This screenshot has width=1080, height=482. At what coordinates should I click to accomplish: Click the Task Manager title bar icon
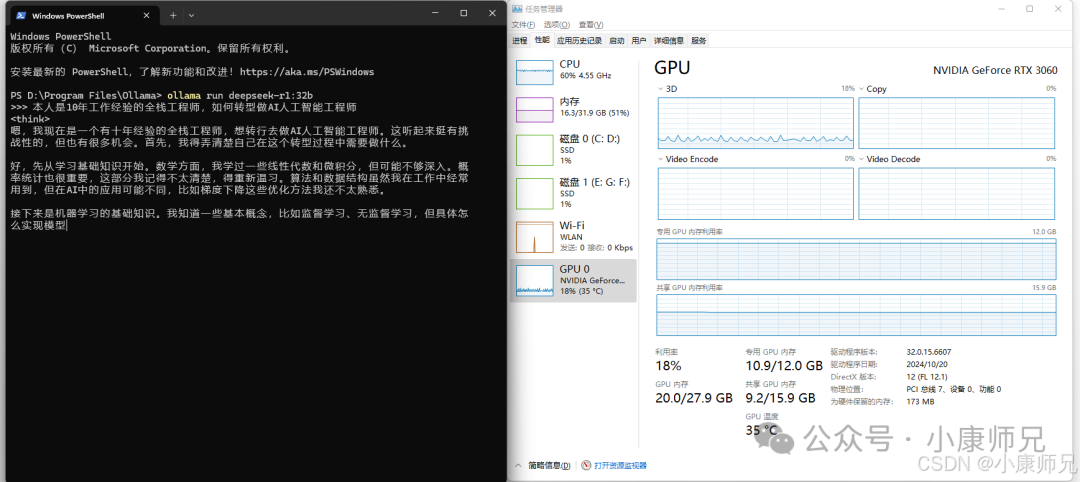[517, 9]
